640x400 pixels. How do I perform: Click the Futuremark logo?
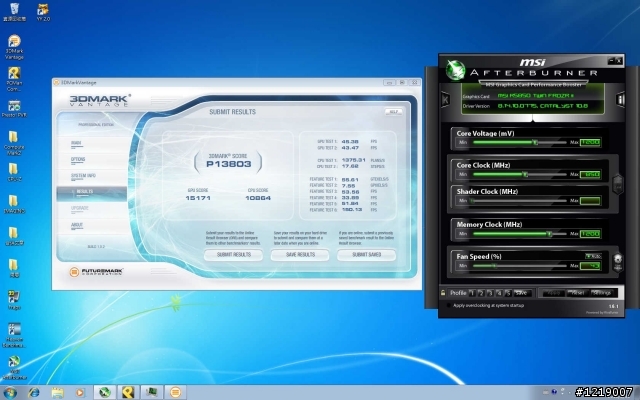pyautogui.click(x=96, y=271)
